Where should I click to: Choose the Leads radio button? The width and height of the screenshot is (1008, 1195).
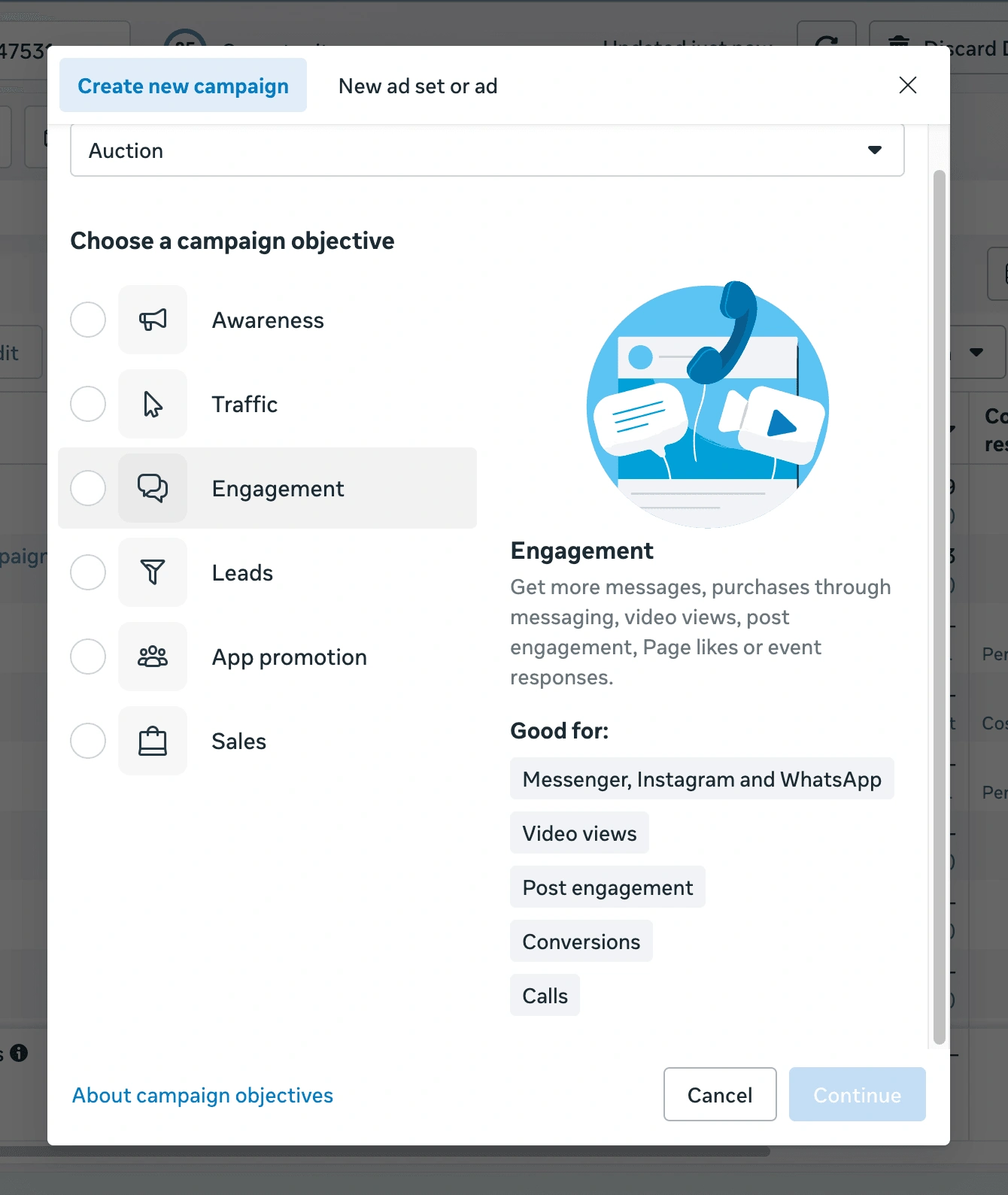pyautogui.click(x=88, y=572)
